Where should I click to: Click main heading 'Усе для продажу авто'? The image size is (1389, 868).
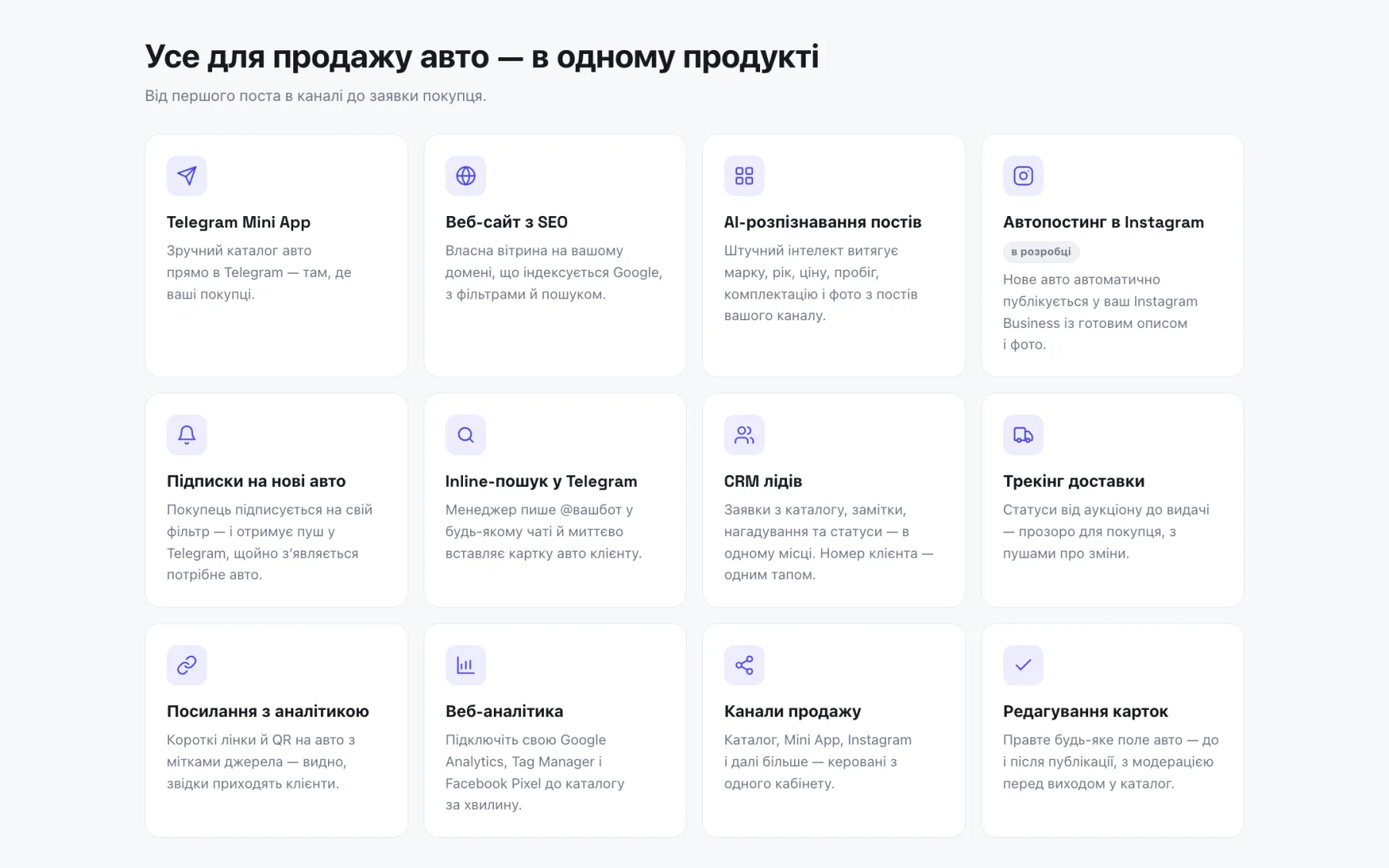point(482,56)
